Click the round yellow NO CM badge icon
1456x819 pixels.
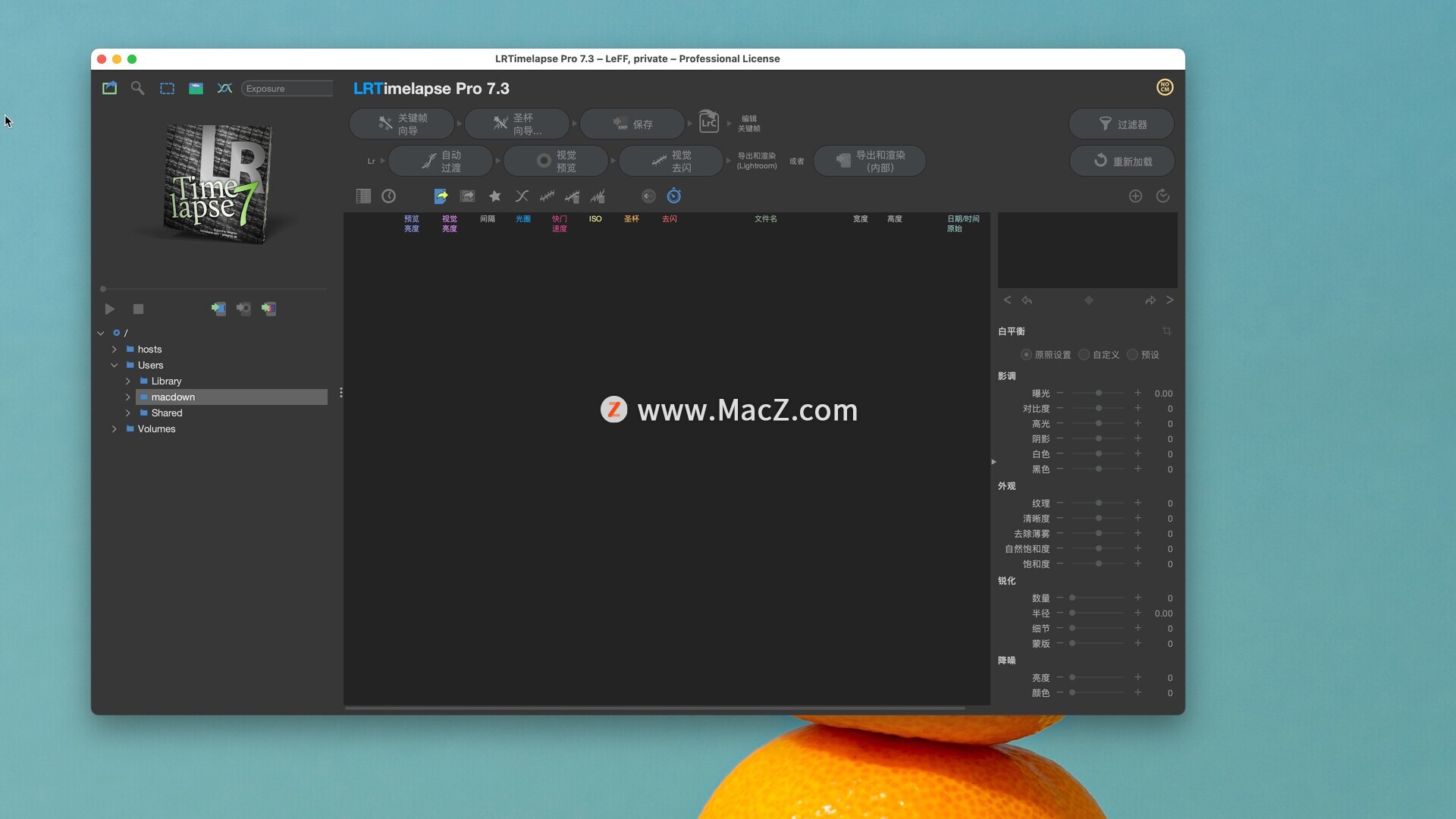click(x=1164, y=87)
